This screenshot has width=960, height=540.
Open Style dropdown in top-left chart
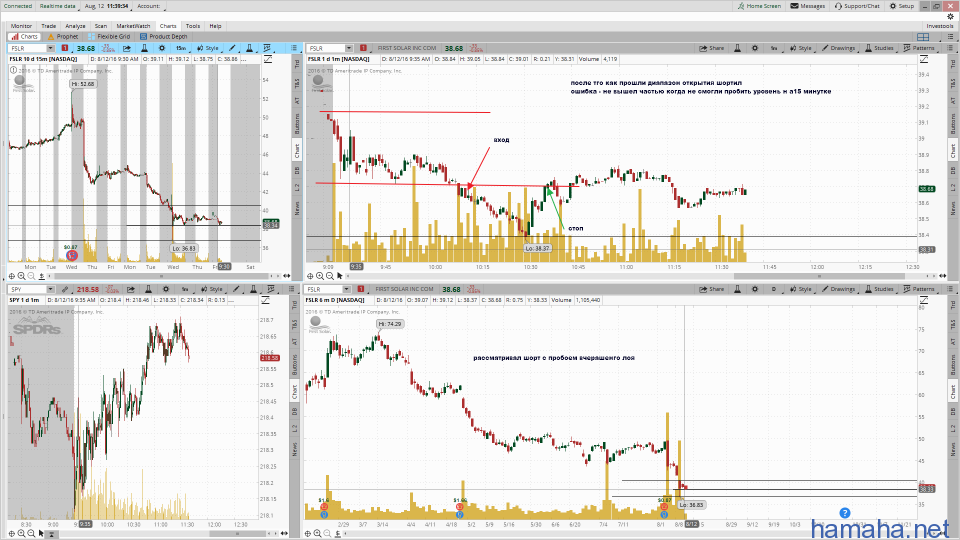(208, 48)
